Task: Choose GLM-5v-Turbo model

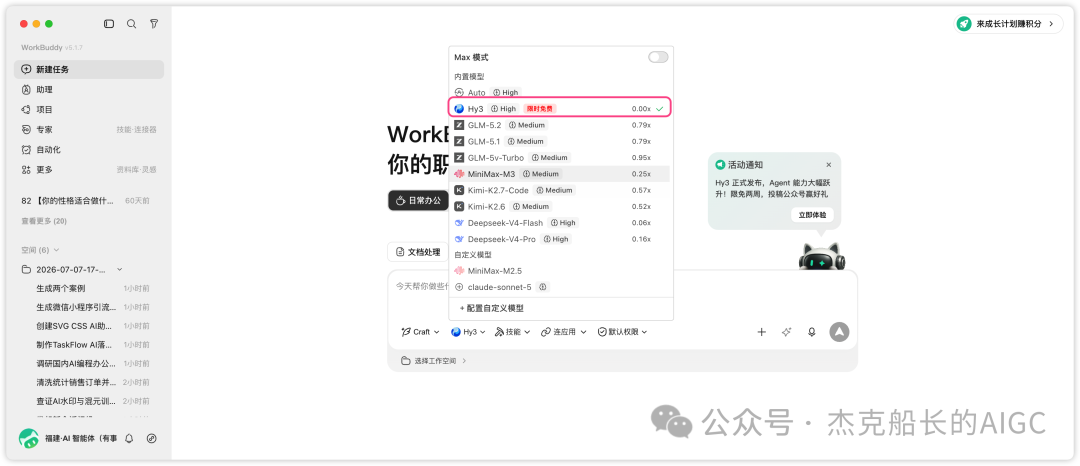Action: [x=561, y=158]
